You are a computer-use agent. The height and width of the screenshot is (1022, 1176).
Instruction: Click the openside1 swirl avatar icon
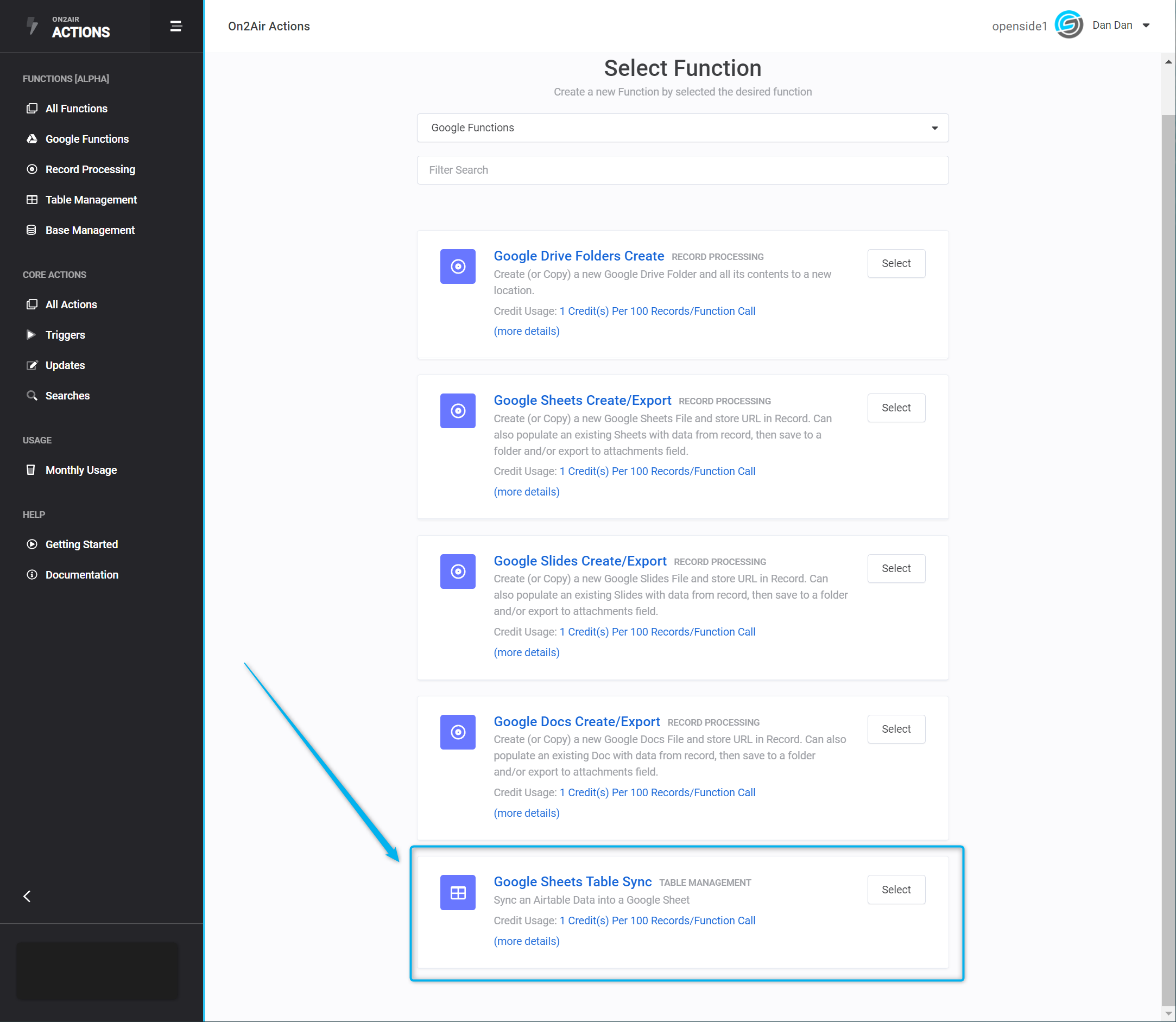click(1068, 25)
